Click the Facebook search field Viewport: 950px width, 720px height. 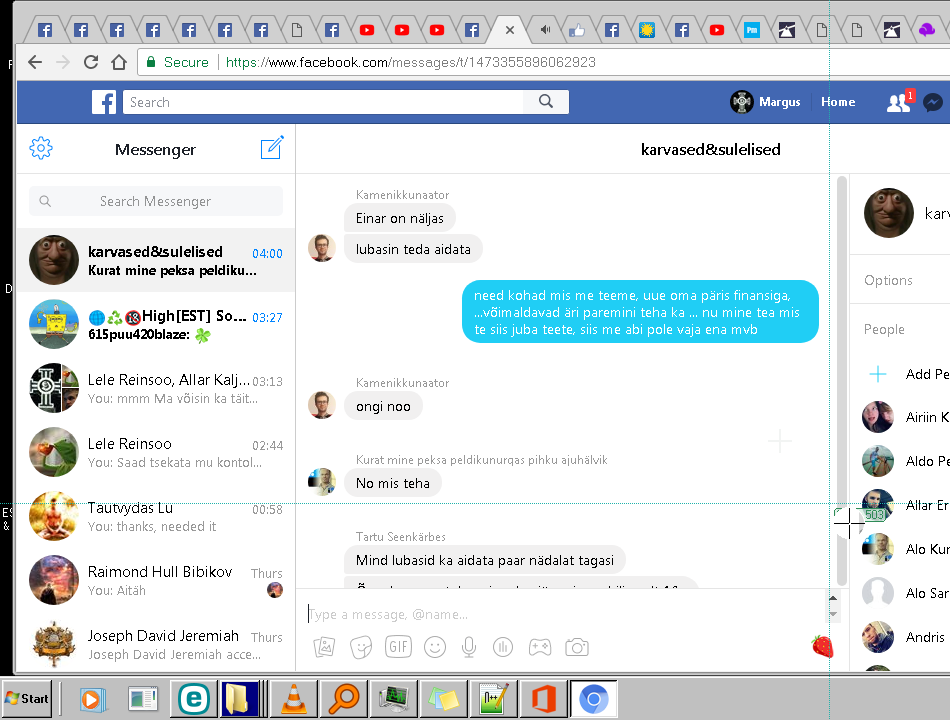tap(324, 102)
